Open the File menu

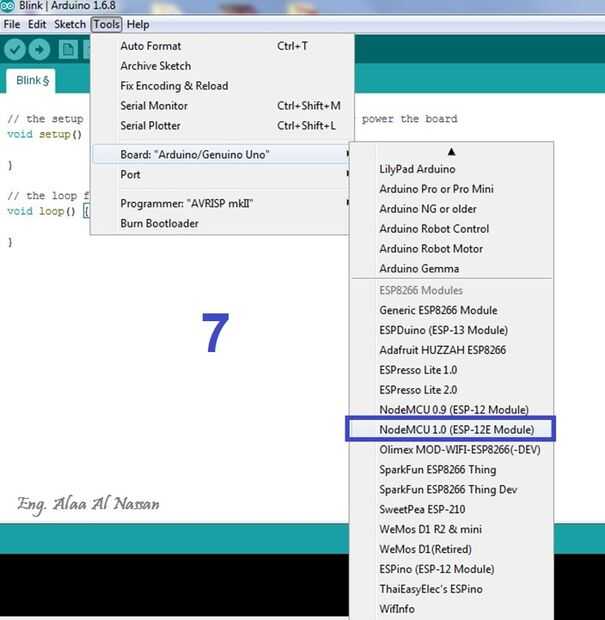(11, 25)
